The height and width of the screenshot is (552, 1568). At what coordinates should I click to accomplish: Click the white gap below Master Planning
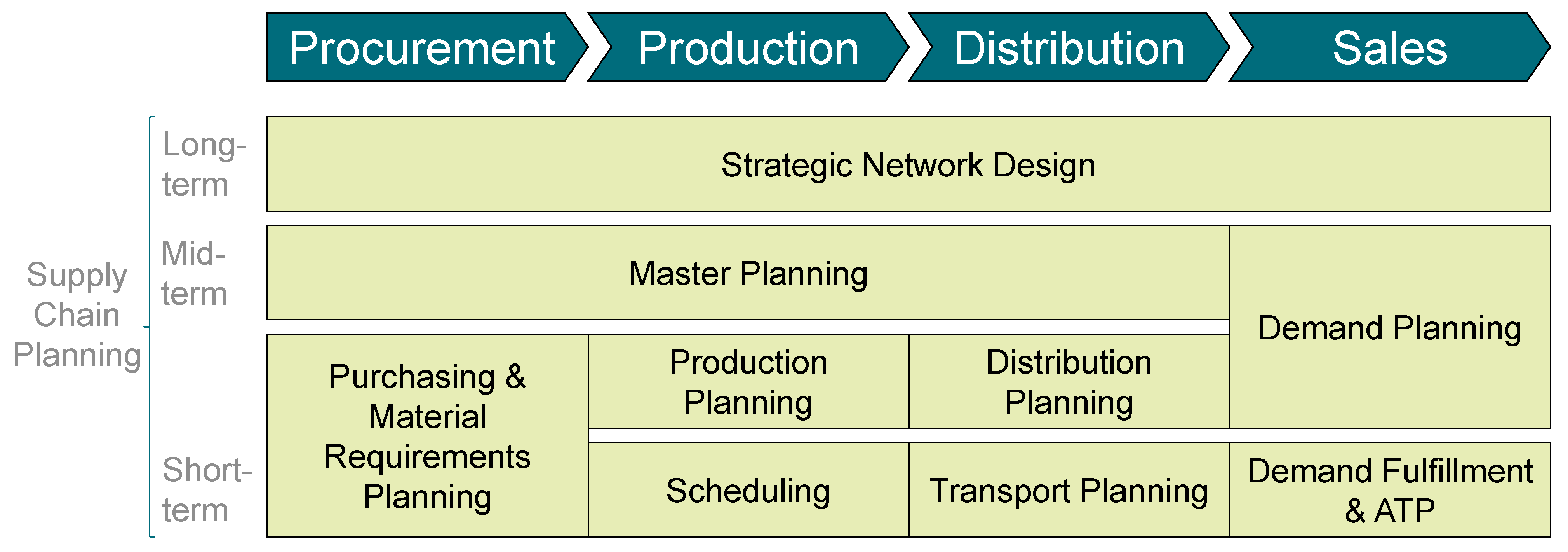pyautogui.click(x=747, y=327)
